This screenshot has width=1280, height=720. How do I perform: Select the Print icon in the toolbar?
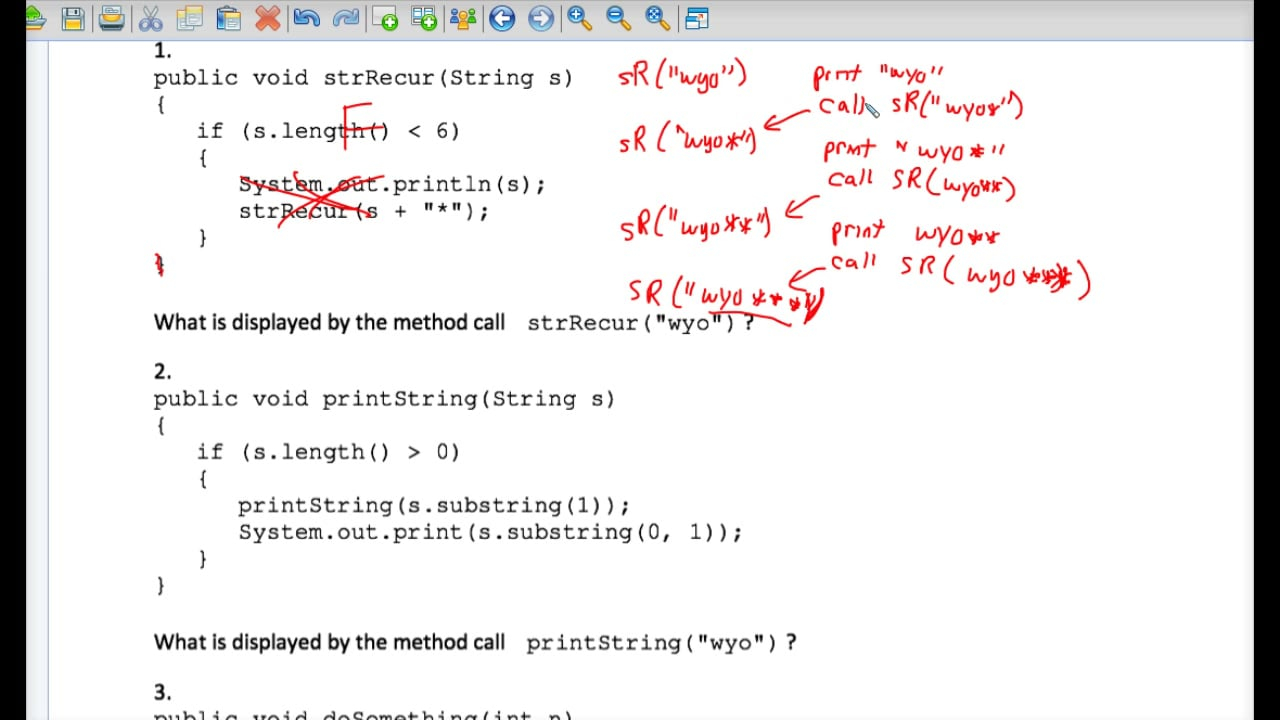point(112,18)
